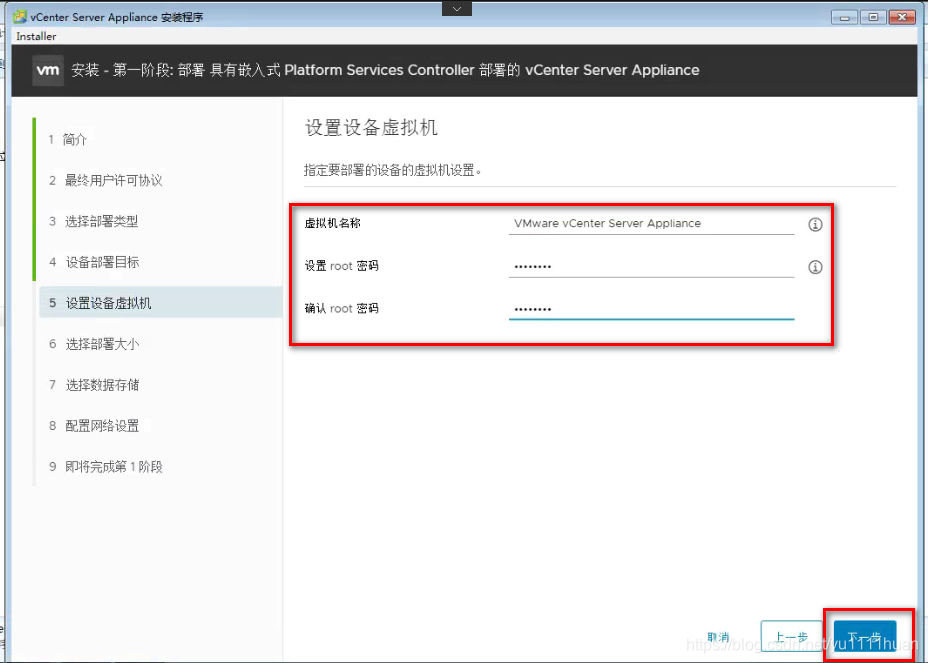Open the Installer menu
The height and width of the screenshot is (663, 928).
point(36,36)
